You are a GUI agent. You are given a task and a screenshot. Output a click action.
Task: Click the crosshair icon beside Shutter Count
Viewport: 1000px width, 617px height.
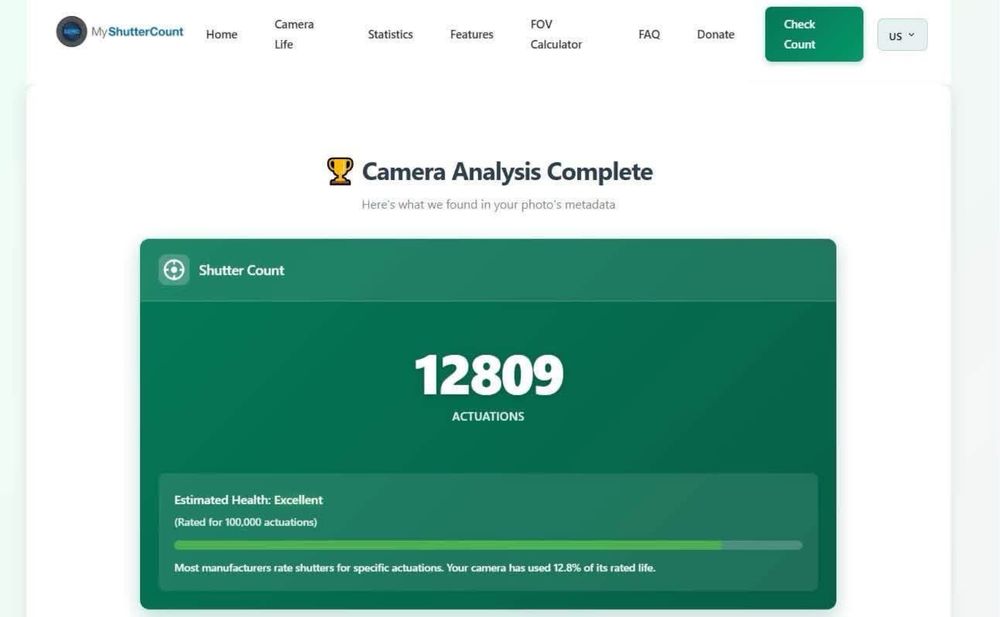(x=173, y=270)
